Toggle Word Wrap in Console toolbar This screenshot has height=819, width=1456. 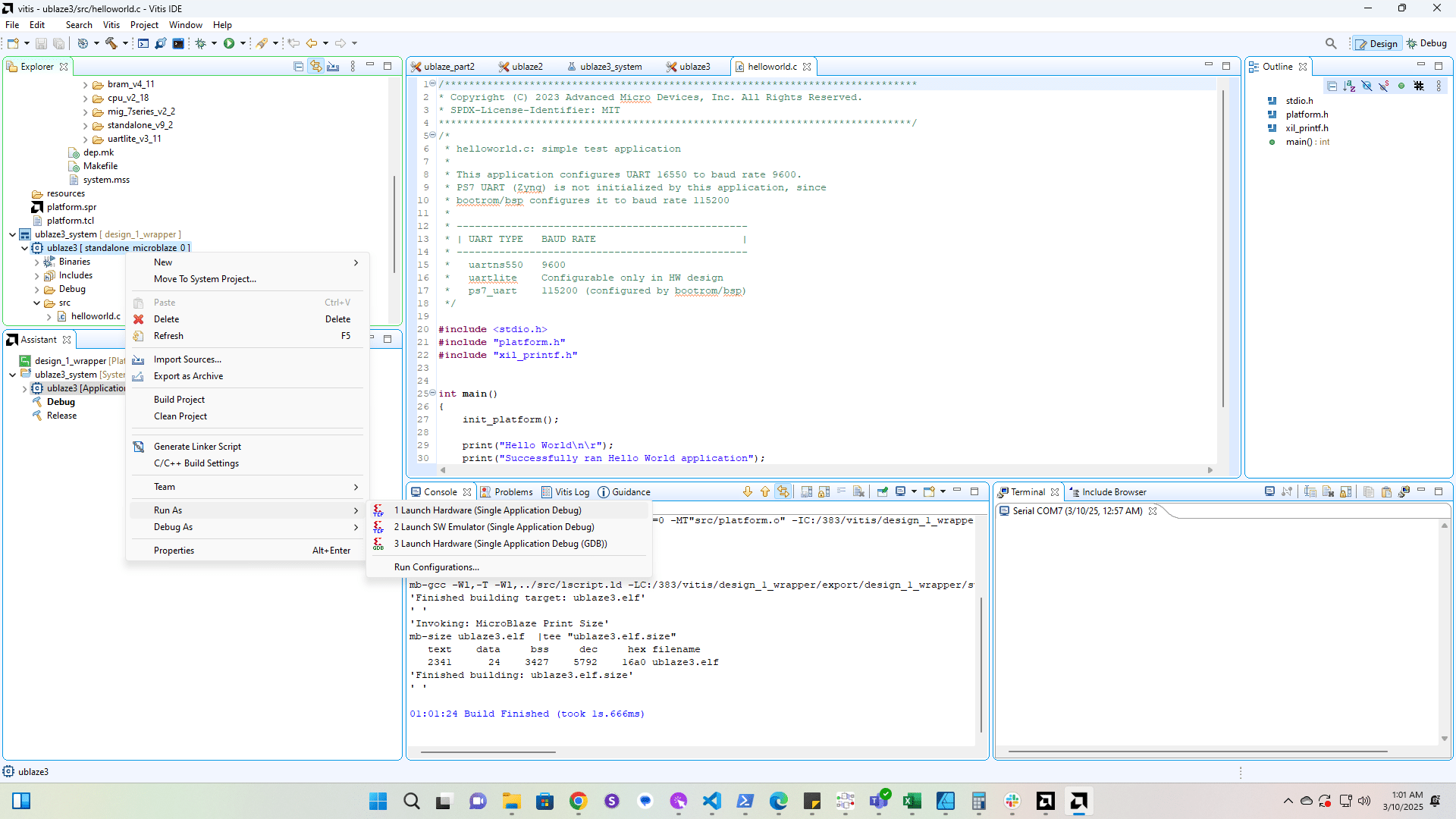(841, 491)
